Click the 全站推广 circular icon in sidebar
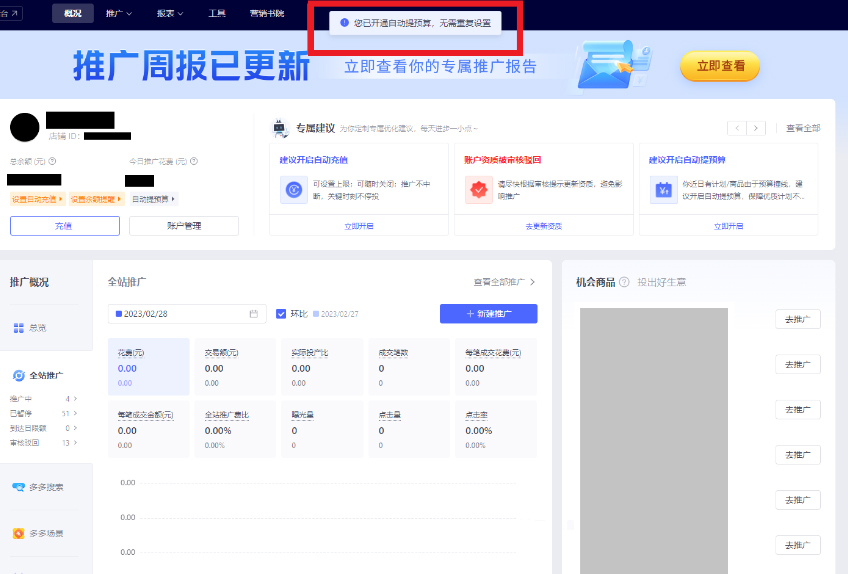 click(x=19, y=375)
